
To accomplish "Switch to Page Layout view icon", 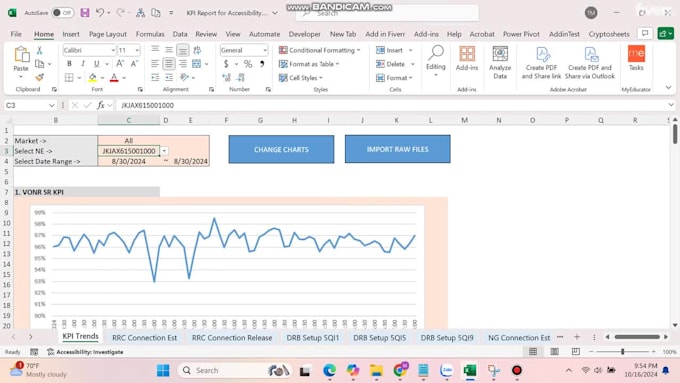I will [554, 352].
